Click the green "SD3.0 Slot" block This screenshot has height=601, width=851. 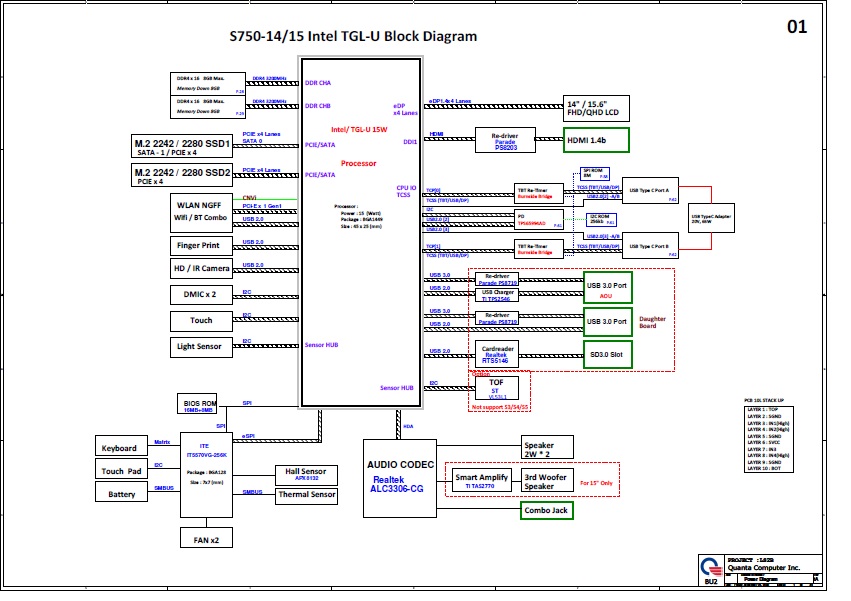pyautogui.click(x=607, y=355)
